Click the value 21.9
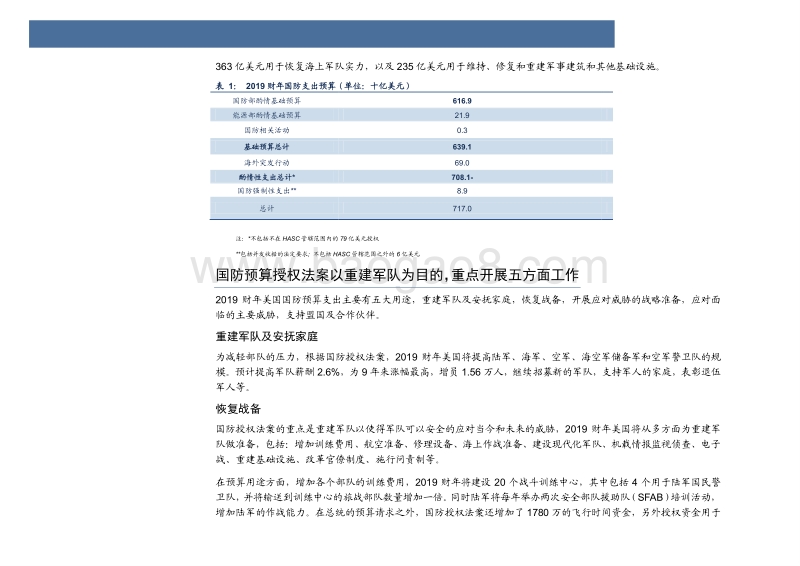 pyautogui.click(x=462, y=115)
